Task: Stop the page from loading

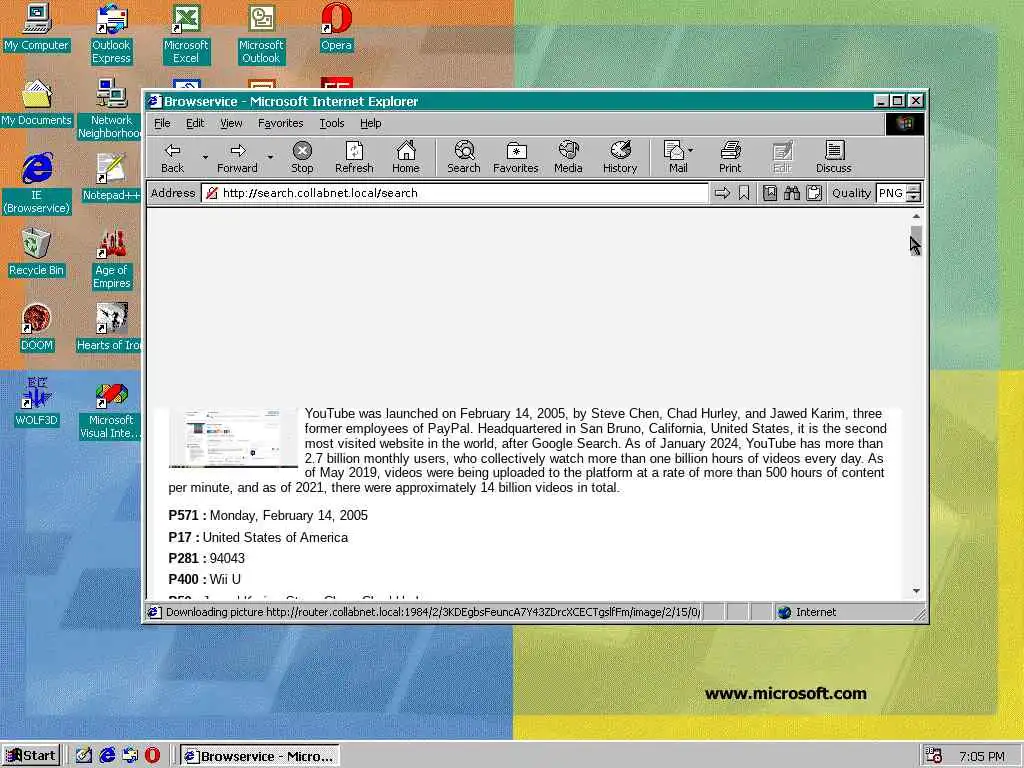Action: click(302, 157)
